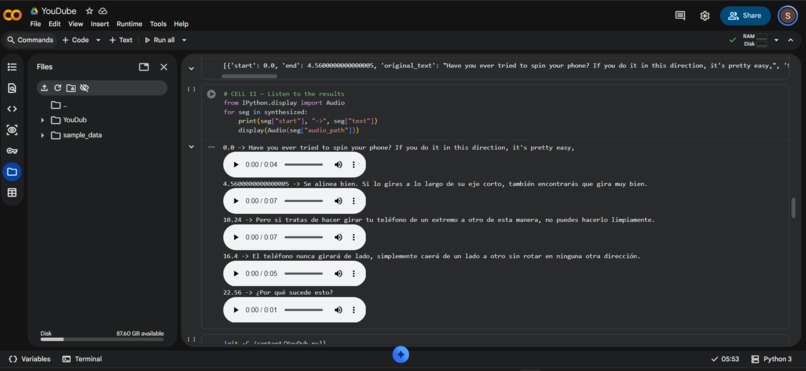
Task: Close the Files panel
Action: 164,67
